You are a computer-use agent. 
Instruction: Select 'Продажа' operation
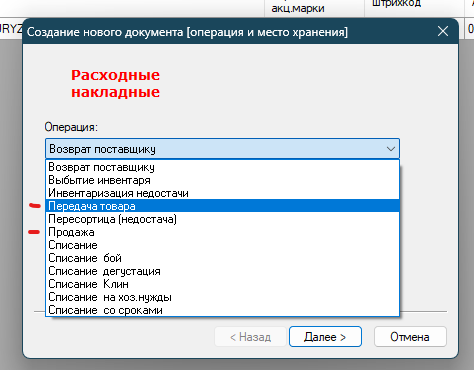coord(222,232)
